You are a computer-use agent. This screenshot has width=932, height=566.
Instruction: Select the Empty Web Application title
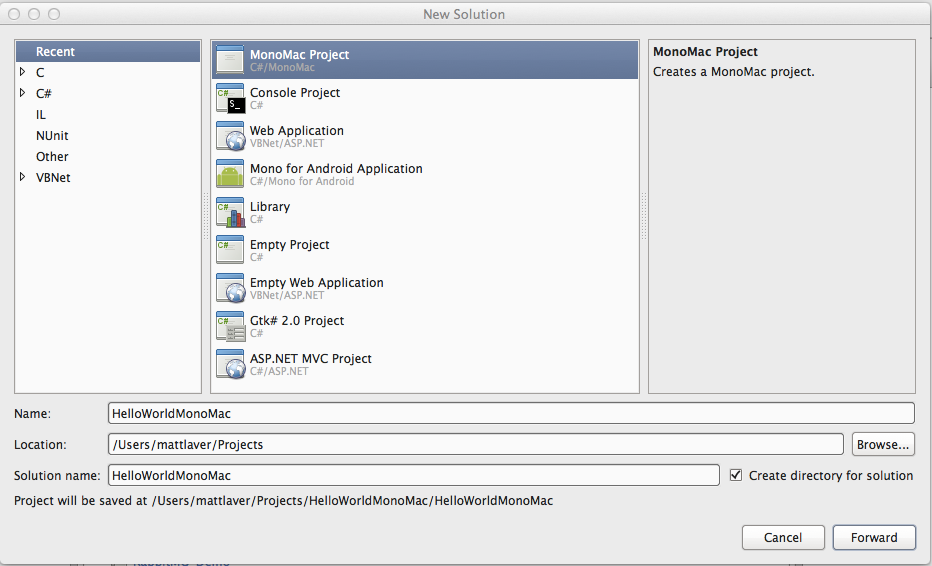[316, 282]
